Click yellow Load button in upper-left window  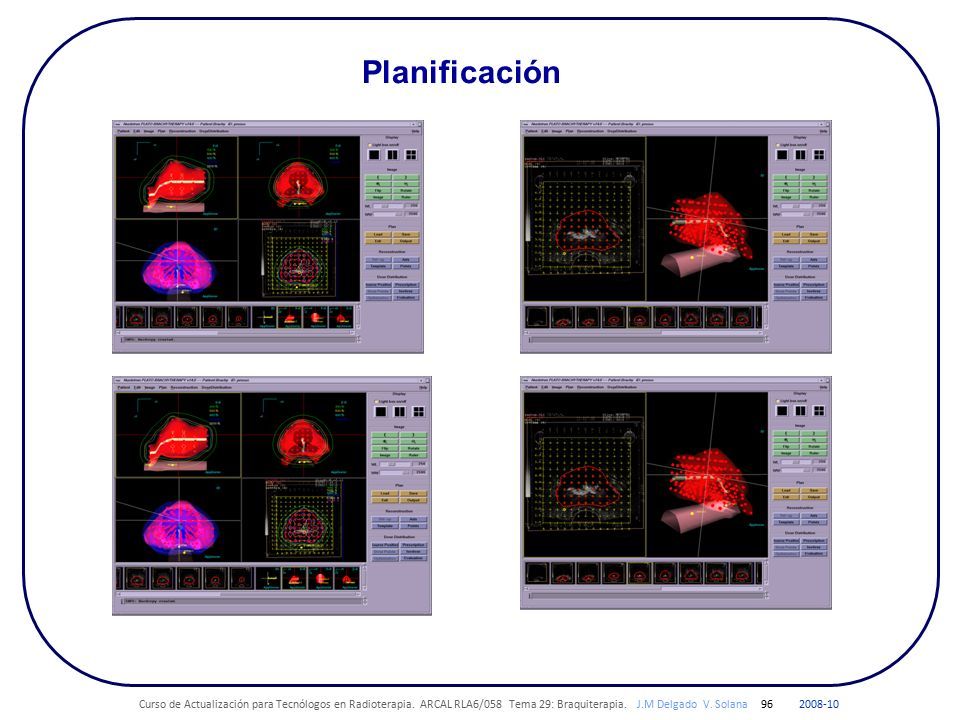(378, 234)
